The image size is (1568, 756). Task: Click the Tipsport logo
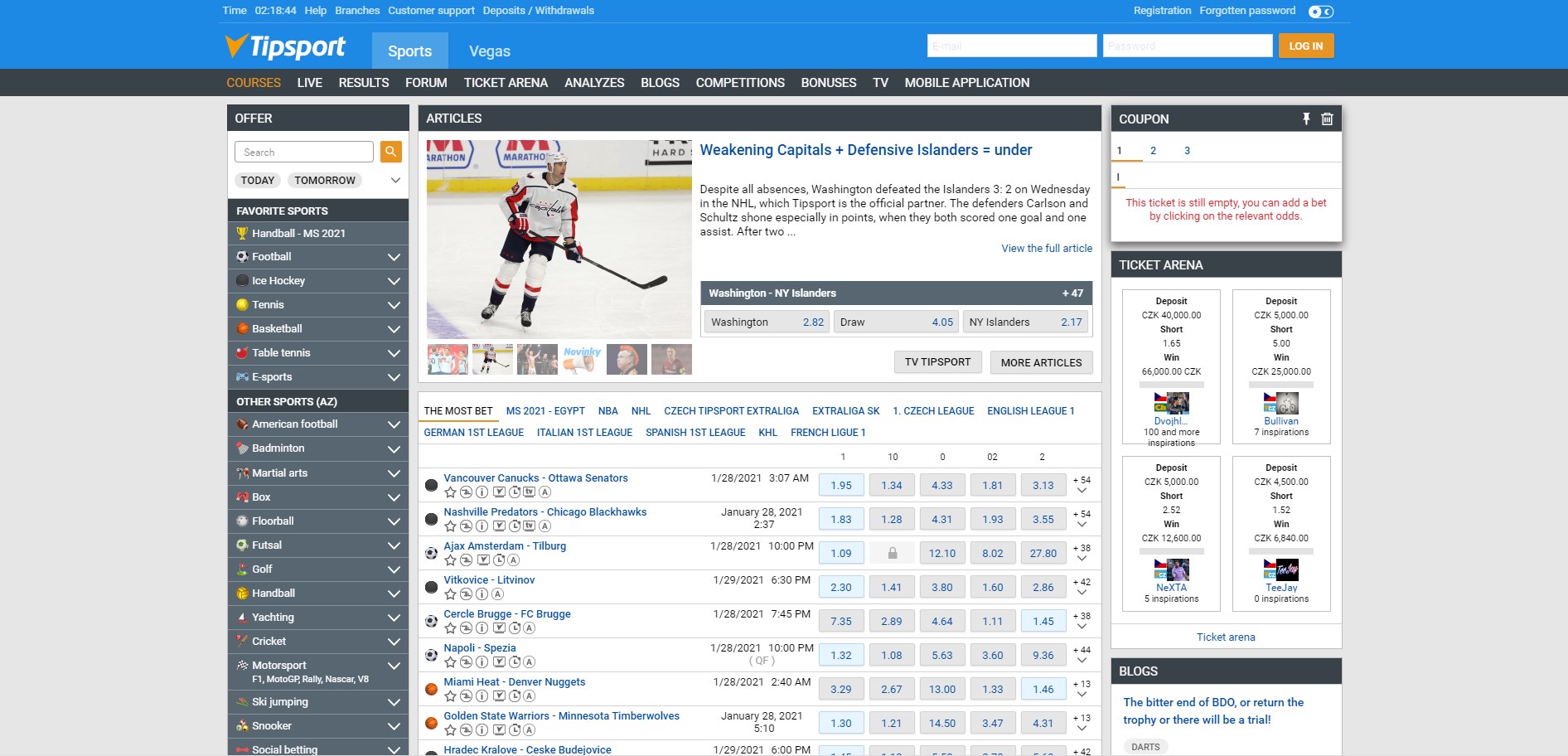tap(285, 46)
